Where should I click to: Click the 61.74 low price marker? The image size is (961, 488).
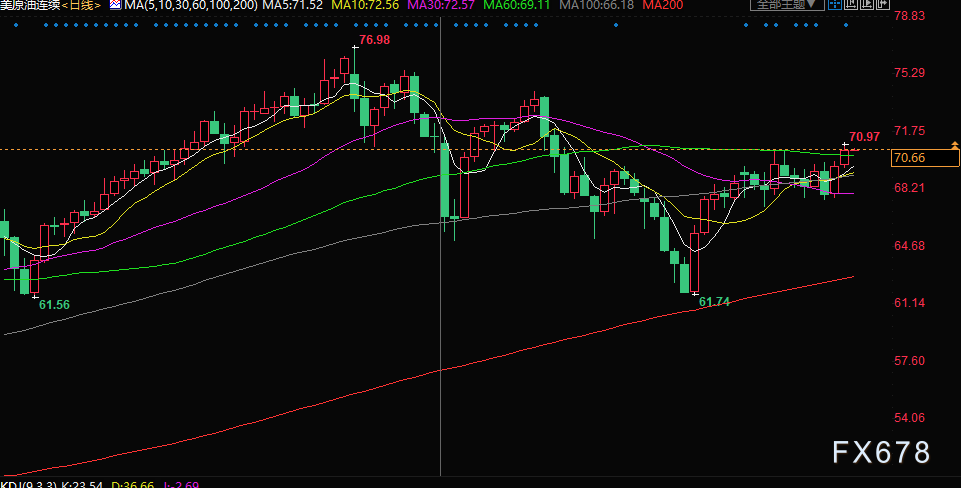(715, 301)
